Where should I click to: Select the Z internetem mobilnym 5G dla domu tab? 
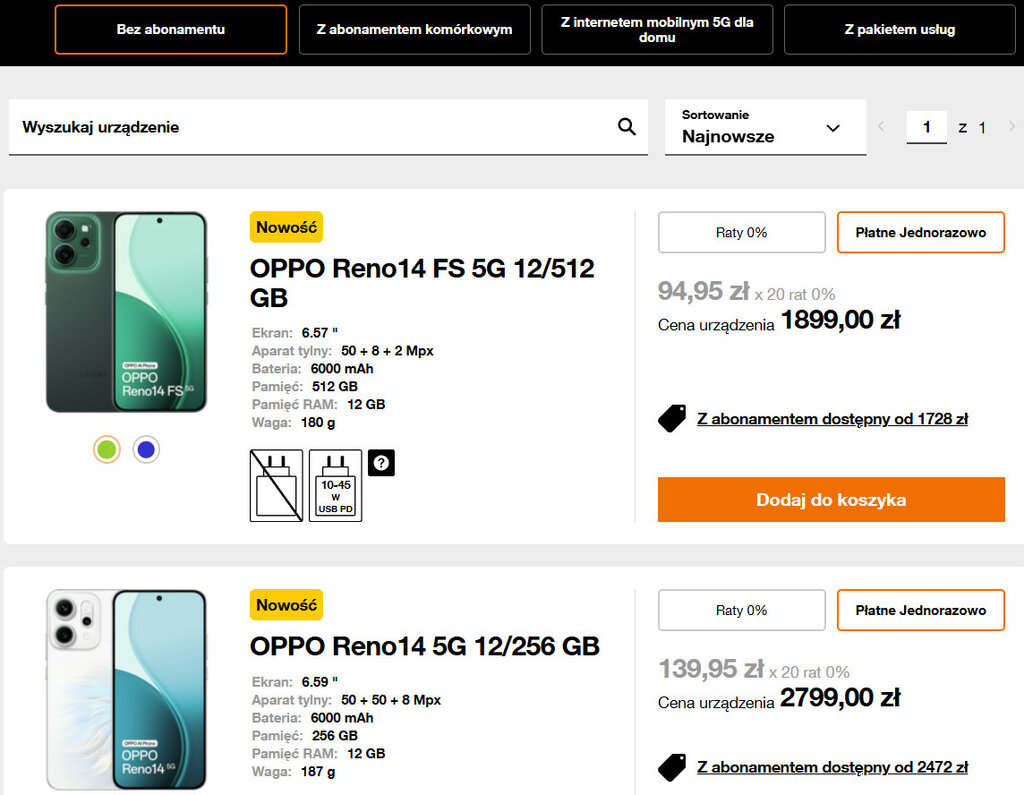click(657, 29)
